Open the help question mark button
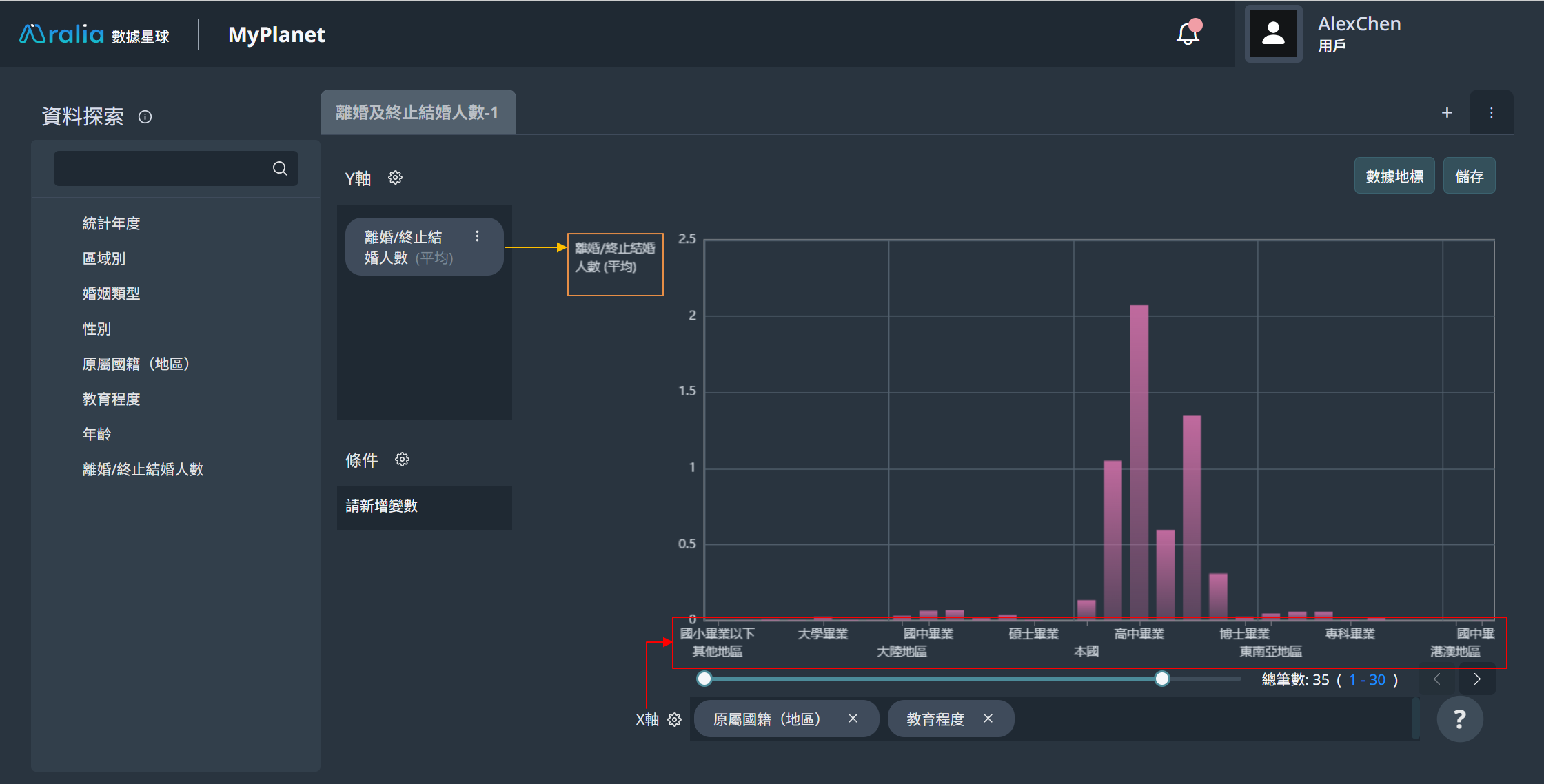 click(x=1459, y=719)
